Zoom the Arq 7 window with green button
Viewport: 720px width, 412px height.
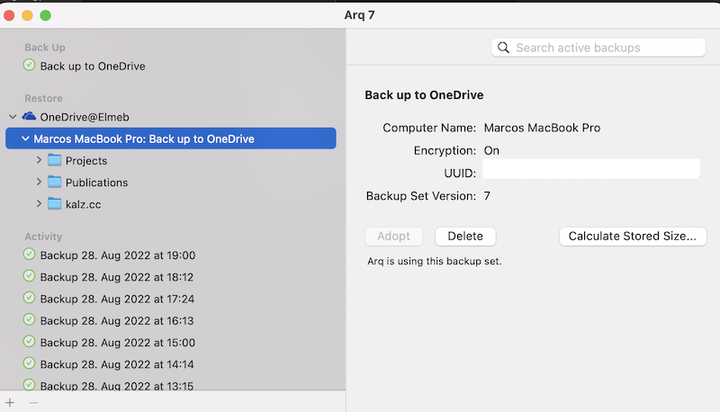(x=45, y=15)
